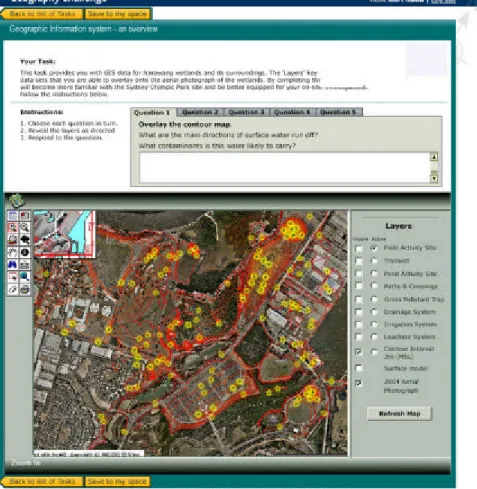Viewport: 477px width, 489px height.
Task: Click the zoom to full extent globe tool
Action: click(13, 240)
